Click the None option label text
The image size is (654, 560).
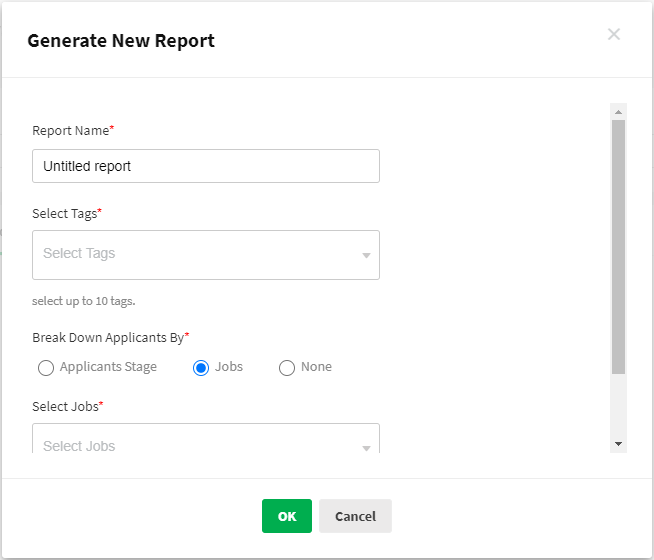coord(316,367)
